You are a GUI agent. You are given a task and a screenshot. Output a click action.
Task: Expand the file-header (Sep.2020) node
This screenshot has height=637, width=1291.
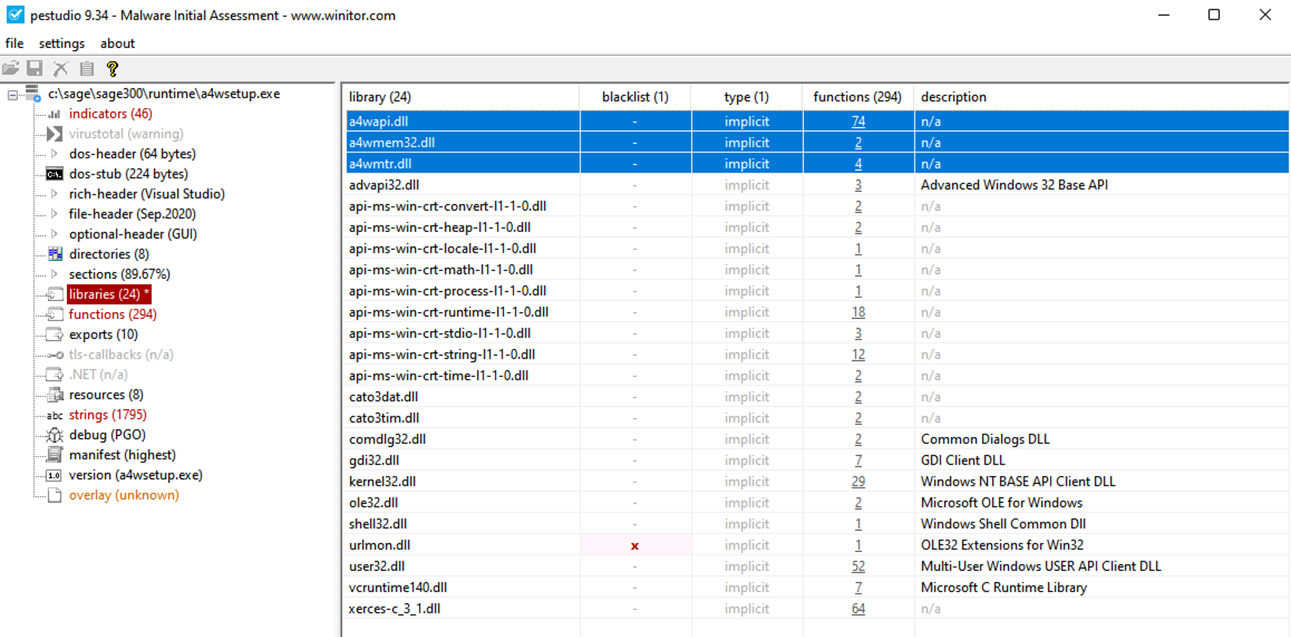pos(54,214)
